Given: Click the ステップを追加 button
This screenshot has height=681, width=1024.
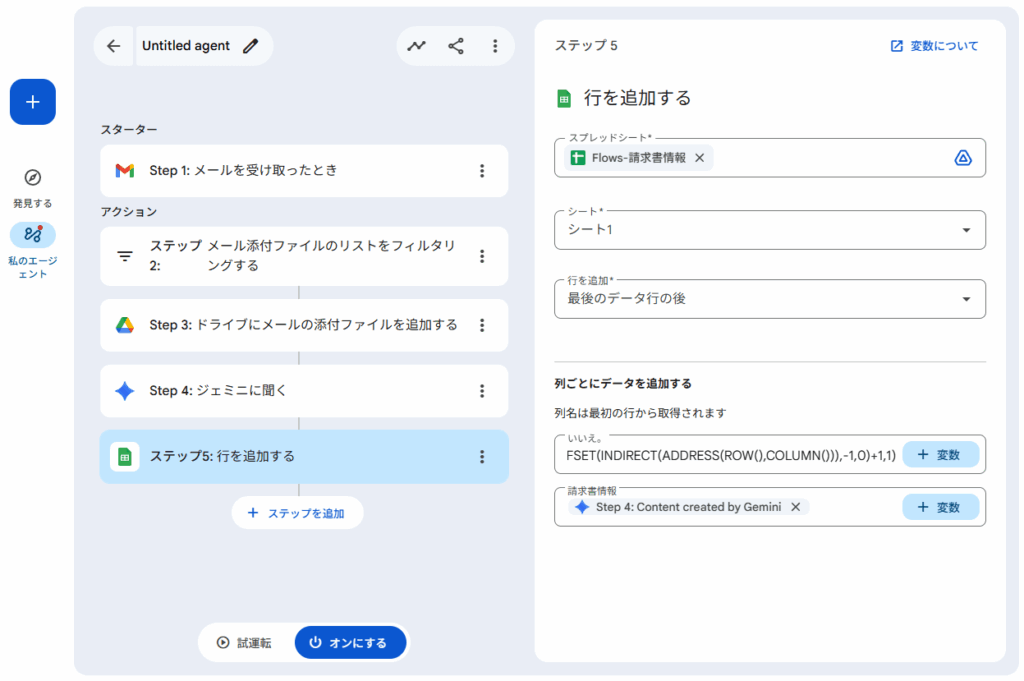Looking at the screenshot, I should [297, 513].
